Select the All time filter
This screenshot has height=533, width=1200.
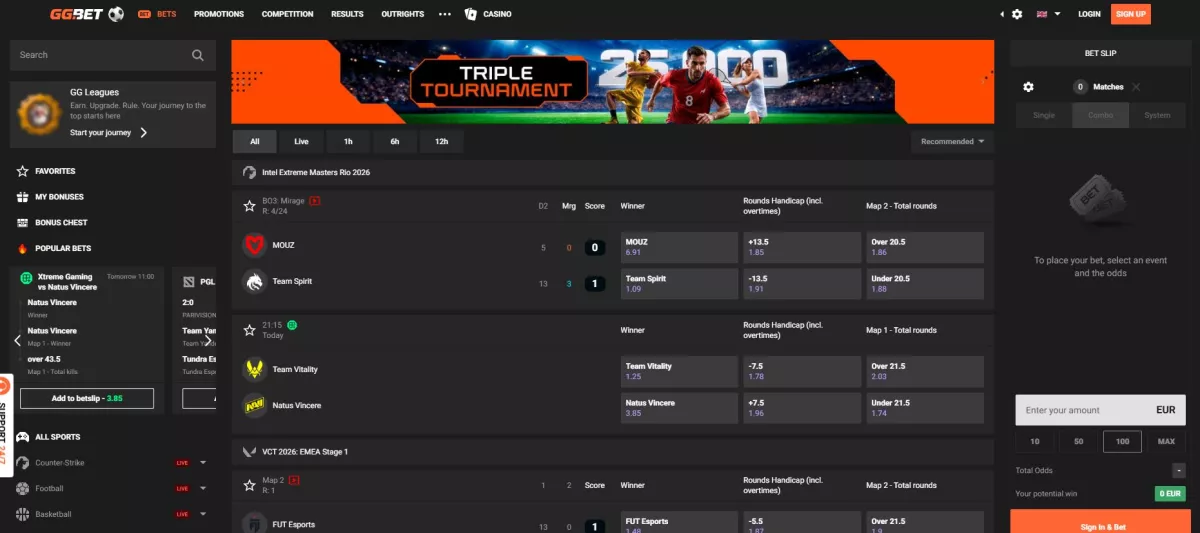click(255, 141)
